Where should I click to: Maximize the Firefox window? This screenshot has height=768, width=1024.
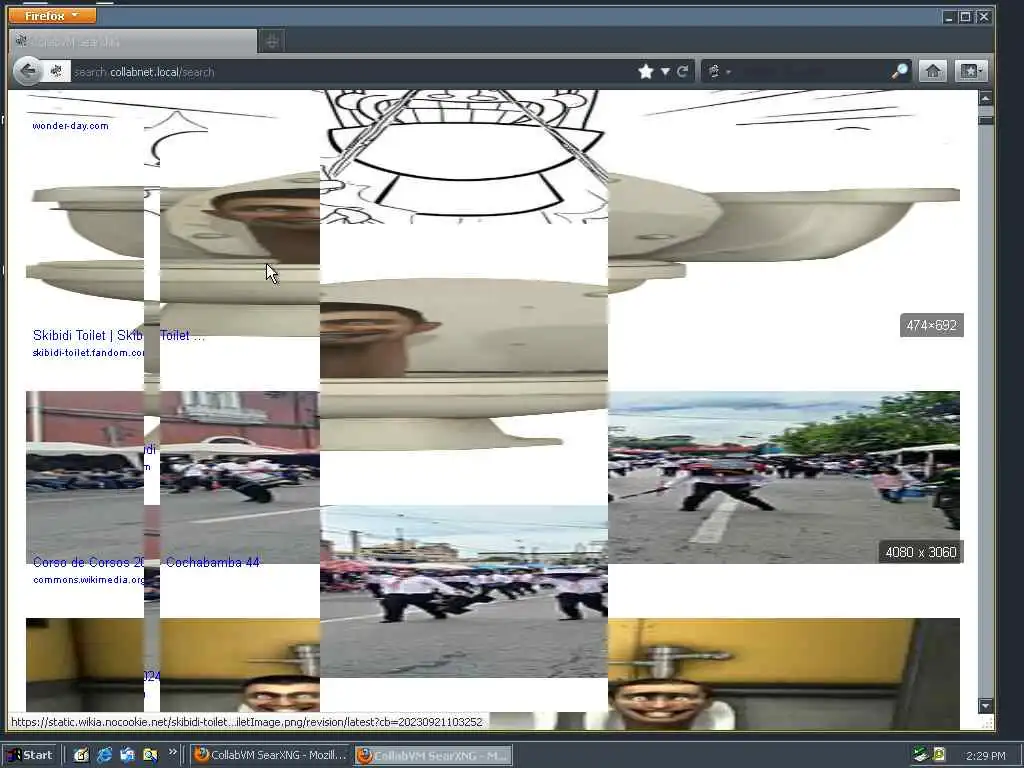(x=965, y=17)
